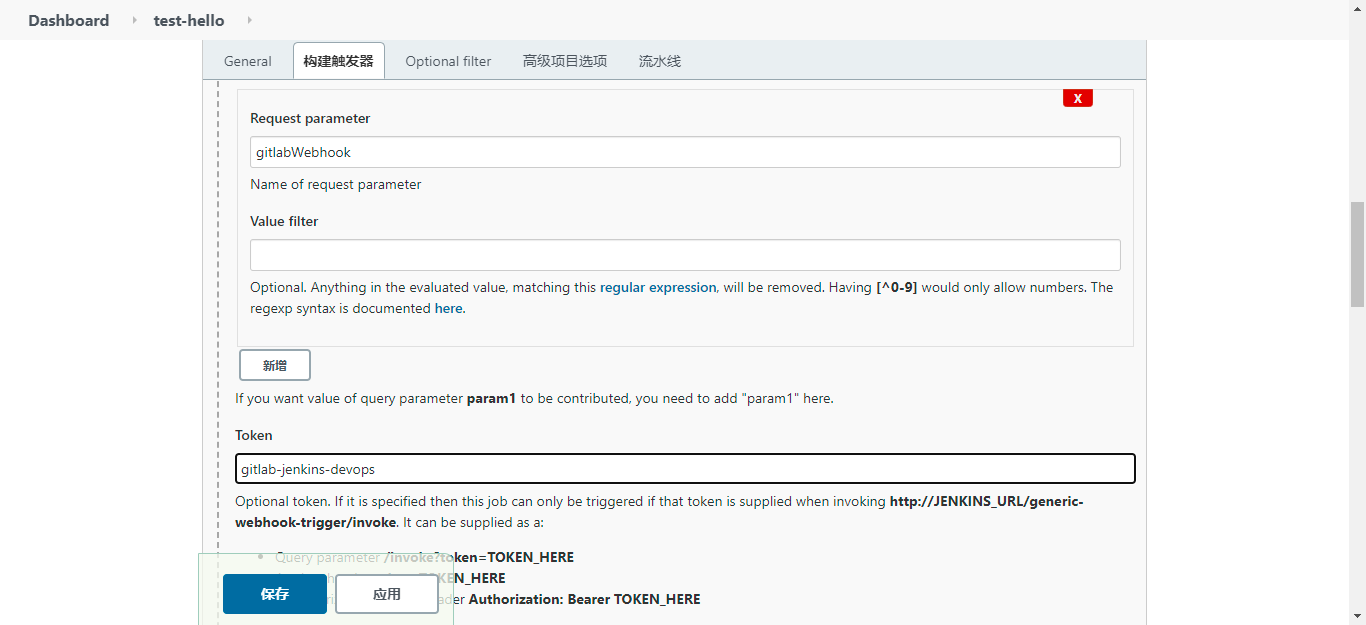Select the 构建触发器 tab
The width and height of the screenshot is (1366, 625).
(338, 61)
